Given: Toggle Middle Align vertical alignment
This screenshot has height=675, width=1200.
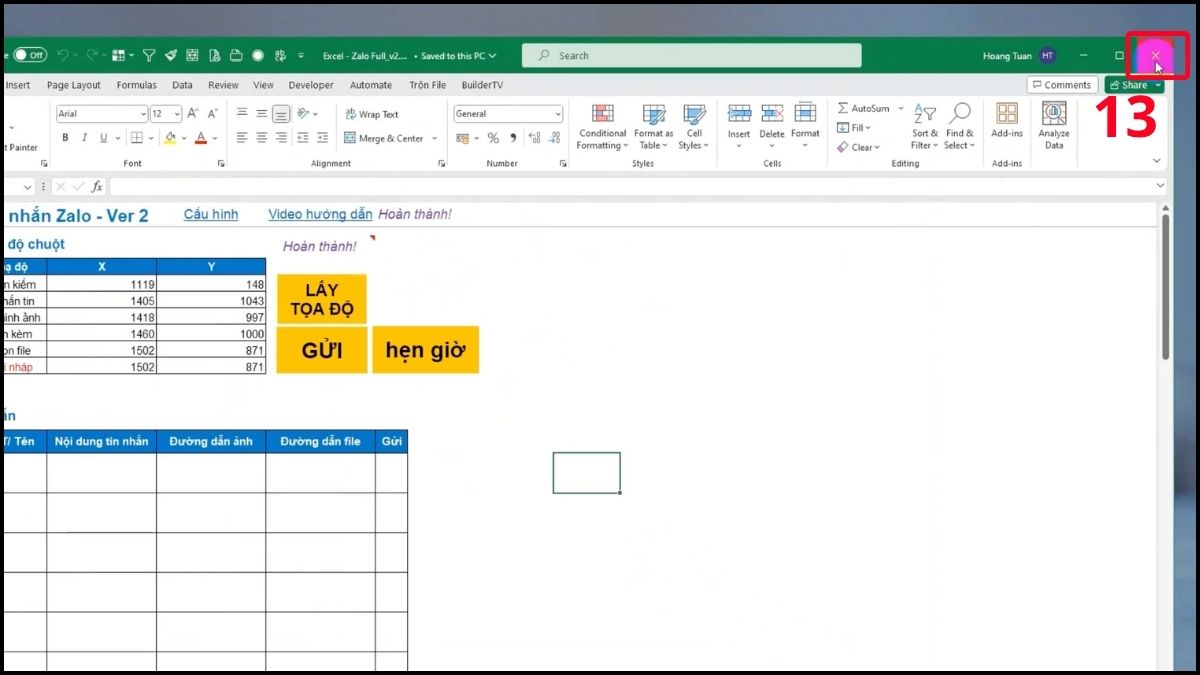Looking at the screenshot, I should 262,114.
